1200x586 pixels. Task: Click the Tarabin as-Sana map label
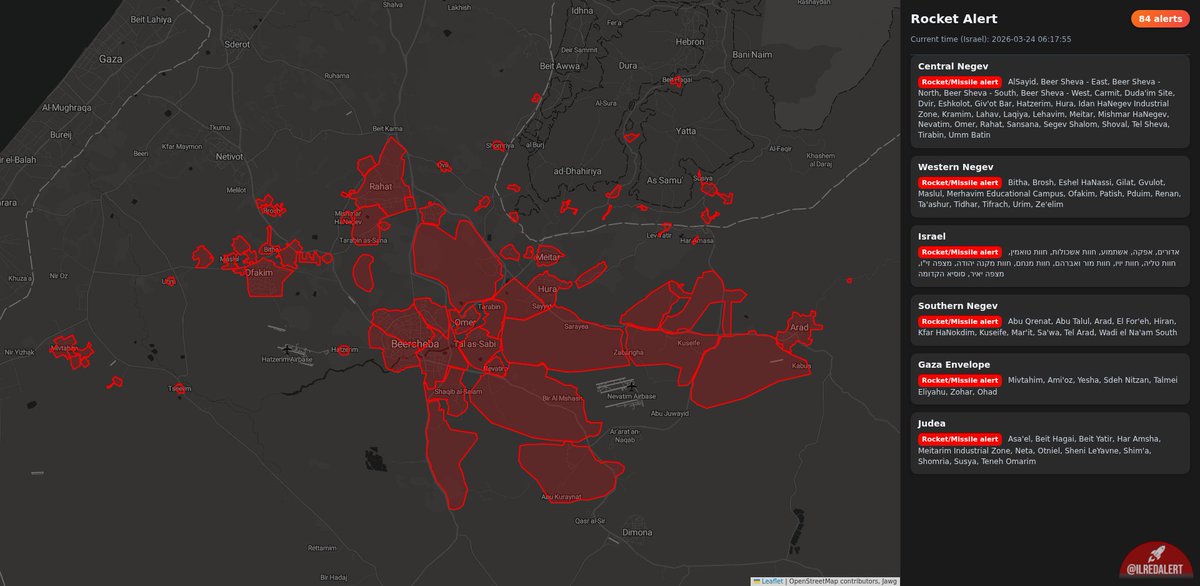pyautogui.click(x=365, y=240)
